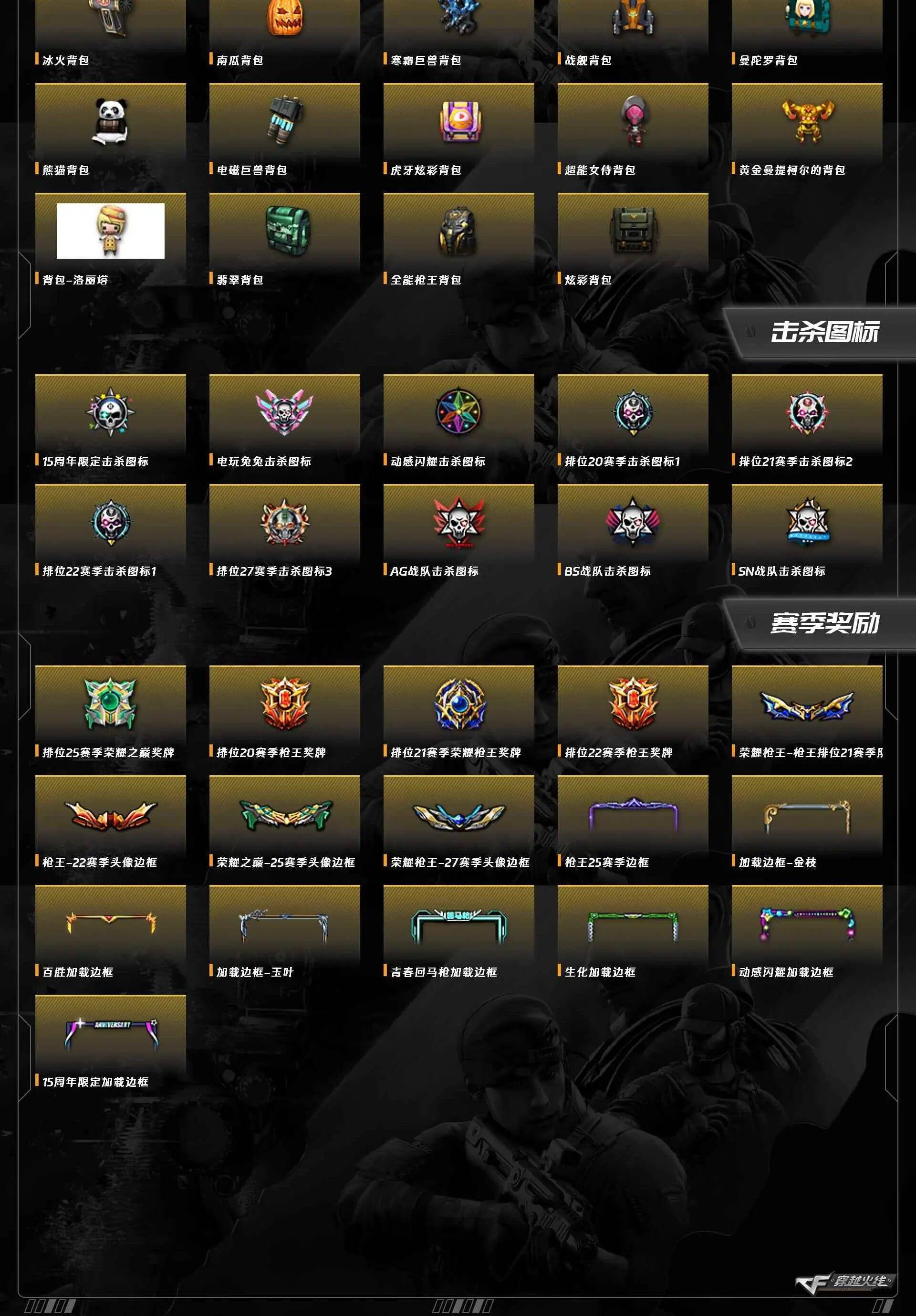The width and height of the screenshot is (916, 1316).
Task: Select the 排位21赛季荣耀枪王奖牌 blue medal
Action: coord(459,703)
